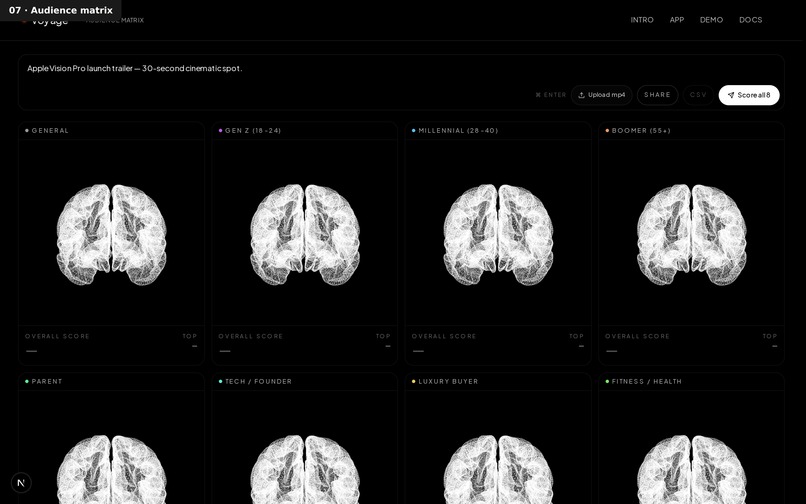Click the GENERAL card title
806x504 pixels.
(50, 131)
